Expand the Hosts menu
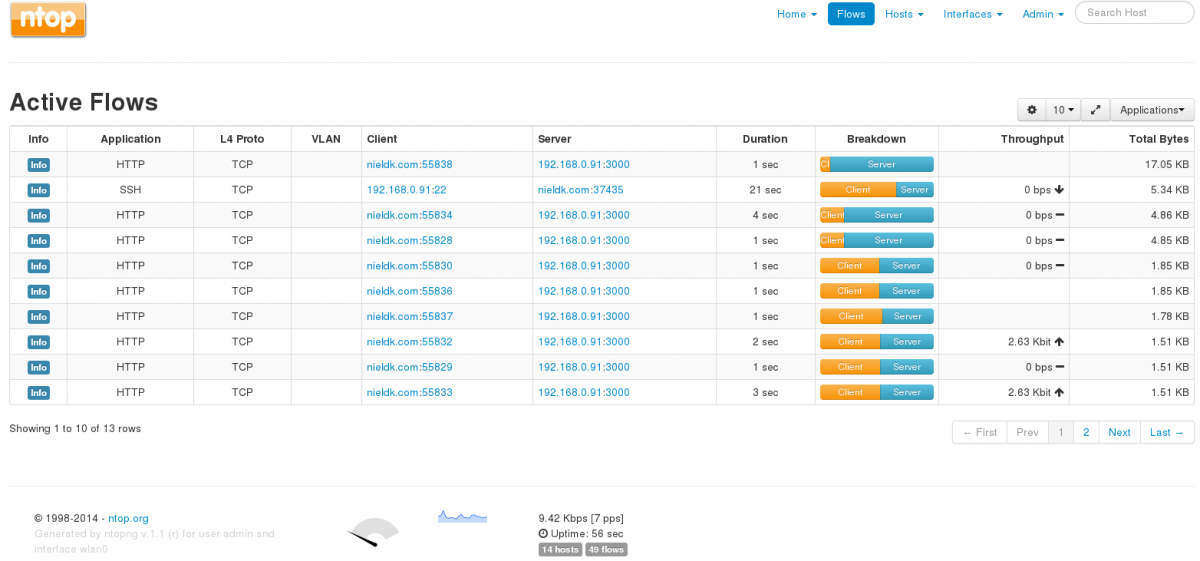The width and height of the screenshot is (1200, 561). coord(904,14)
